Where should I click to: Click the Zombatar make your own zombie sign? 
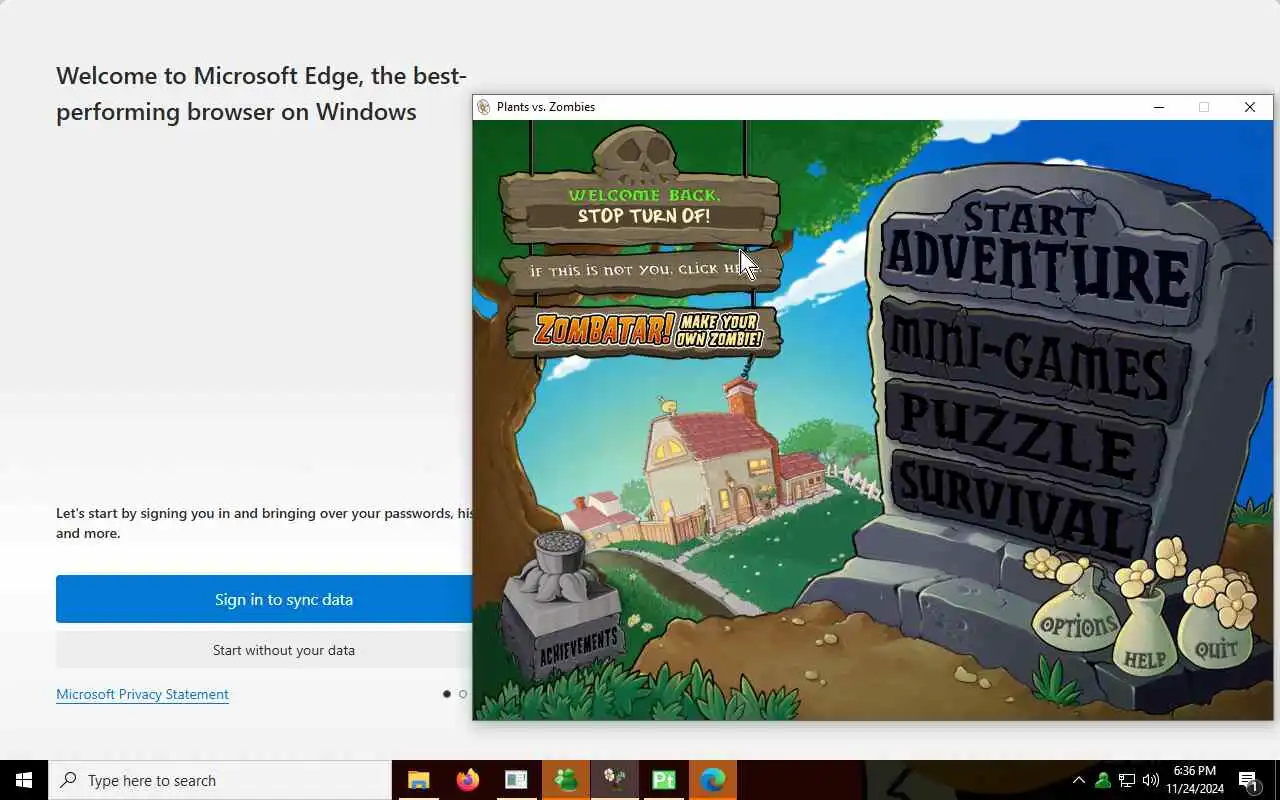(644, 330)
